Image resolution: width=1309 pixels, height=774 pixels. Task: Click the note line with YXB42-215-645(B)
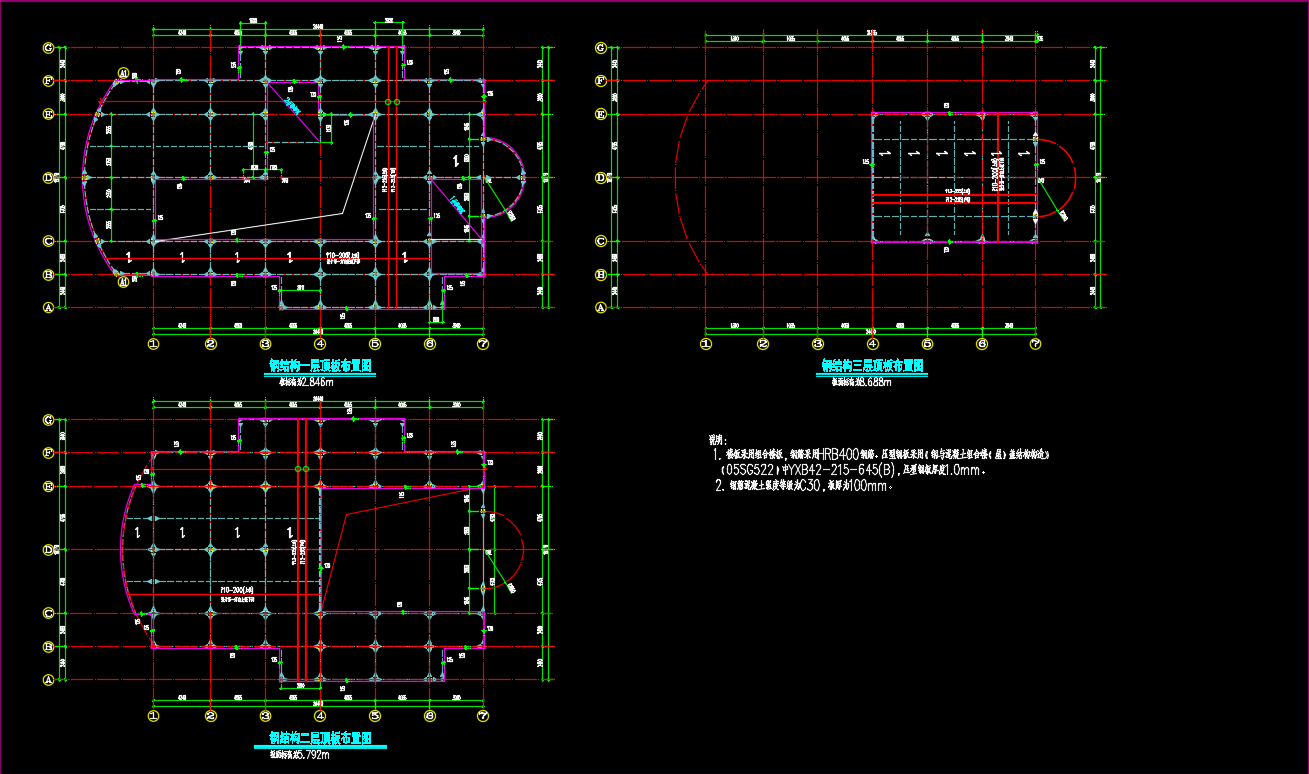(853, 470)
